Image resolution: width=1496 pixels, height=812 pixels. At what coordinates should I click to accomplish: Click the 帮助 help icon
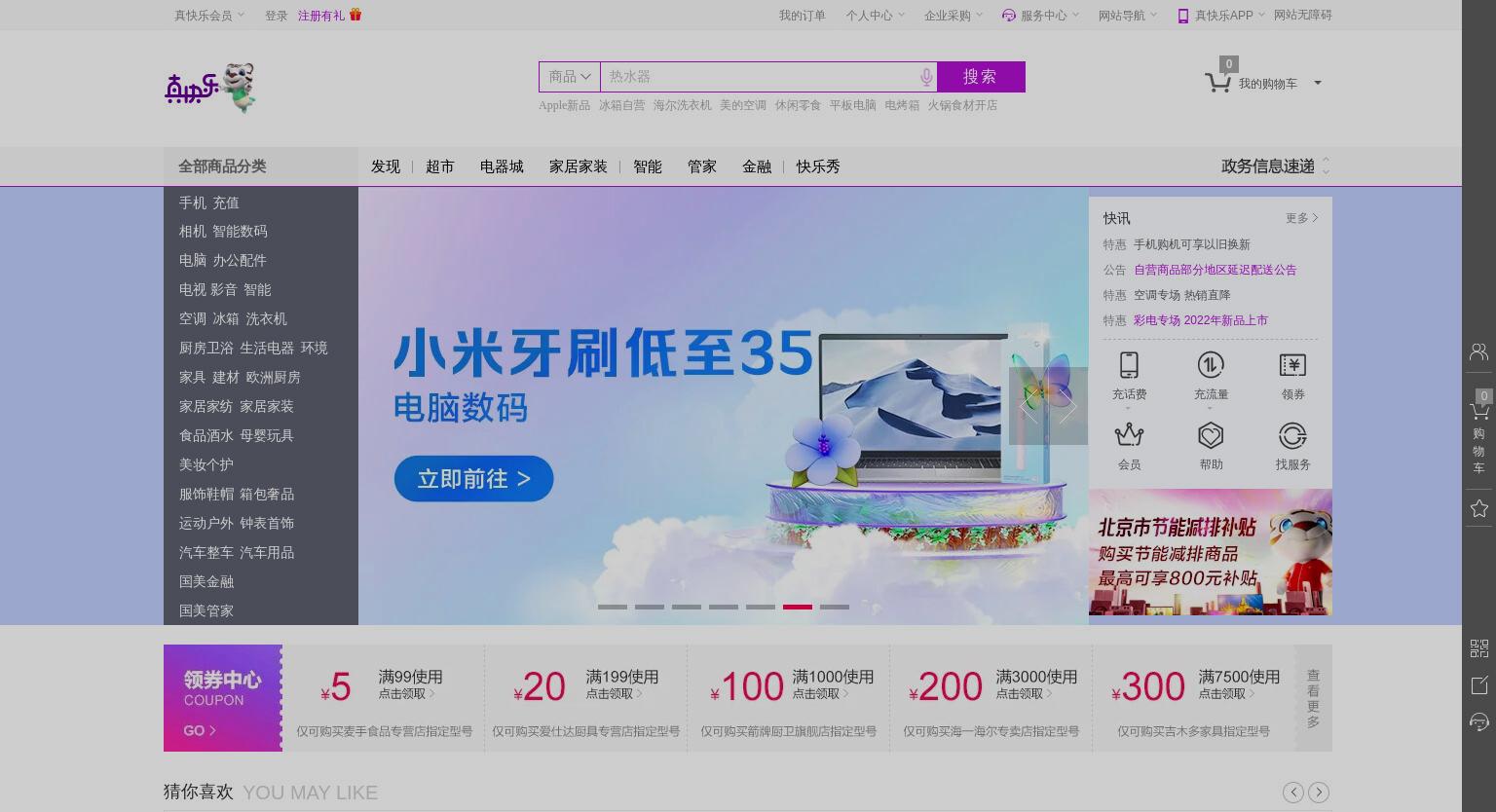pyautogui.click(x=1211, y=434)
